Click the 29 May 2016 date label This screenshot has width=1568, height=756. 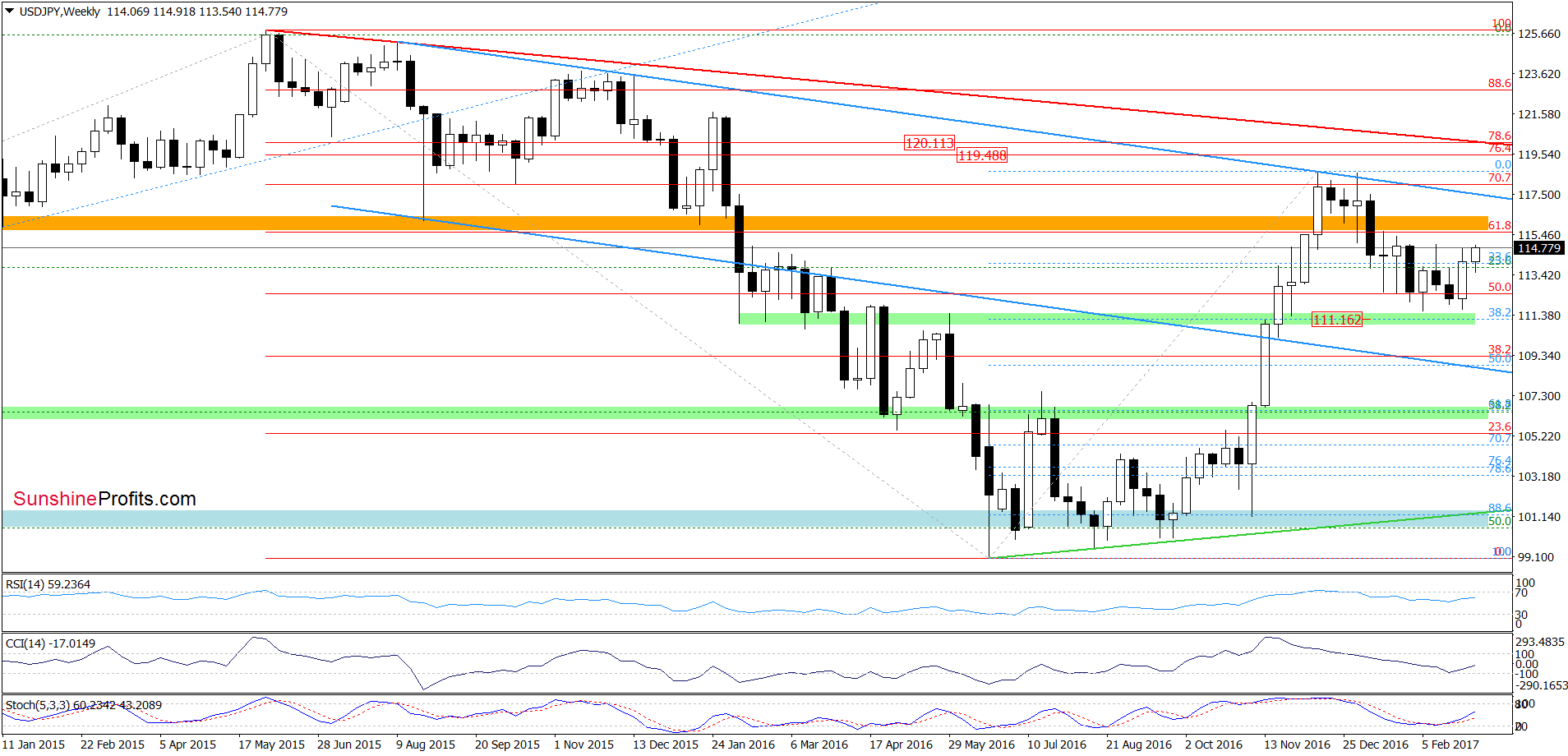pyautogui.click(x=982, y=744)
